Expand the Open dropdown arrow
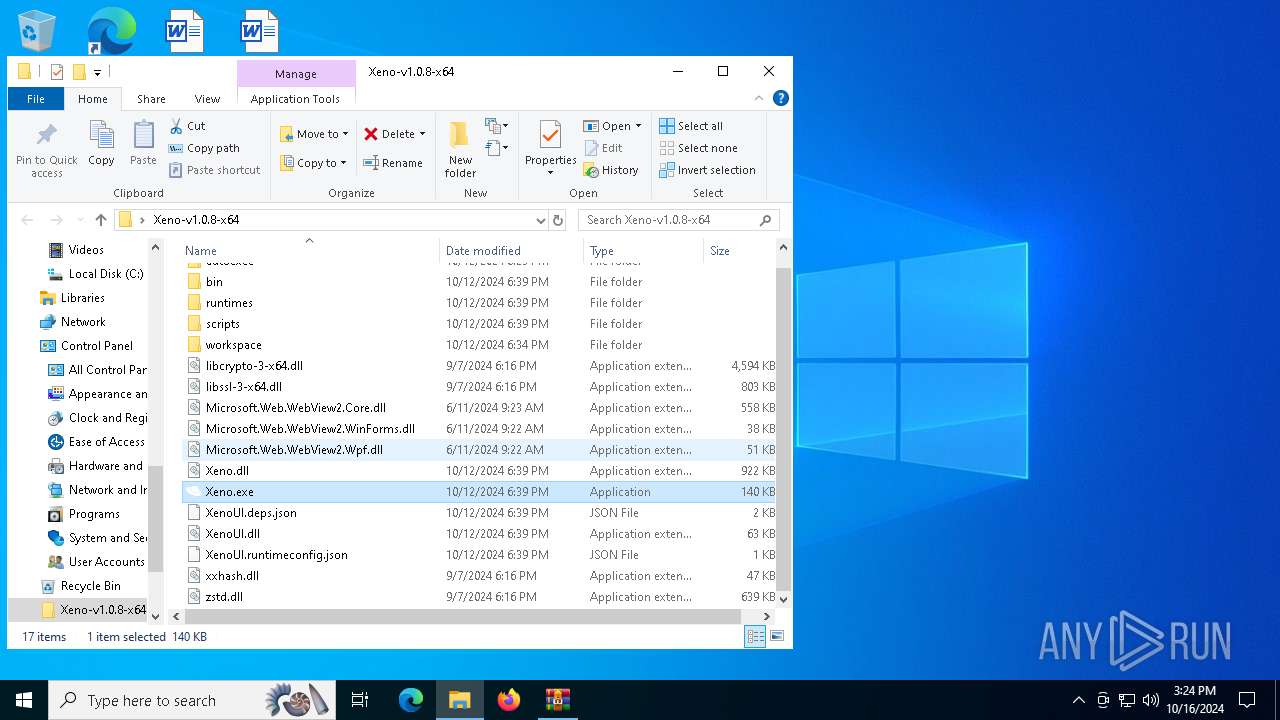 638,126
